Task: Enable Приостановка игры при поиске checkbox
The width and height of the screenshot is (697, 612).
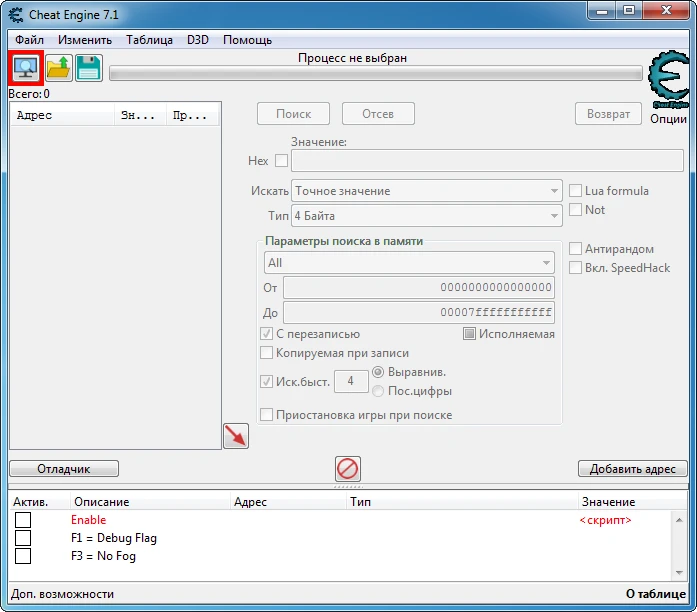Action: (x=266, y=415)
